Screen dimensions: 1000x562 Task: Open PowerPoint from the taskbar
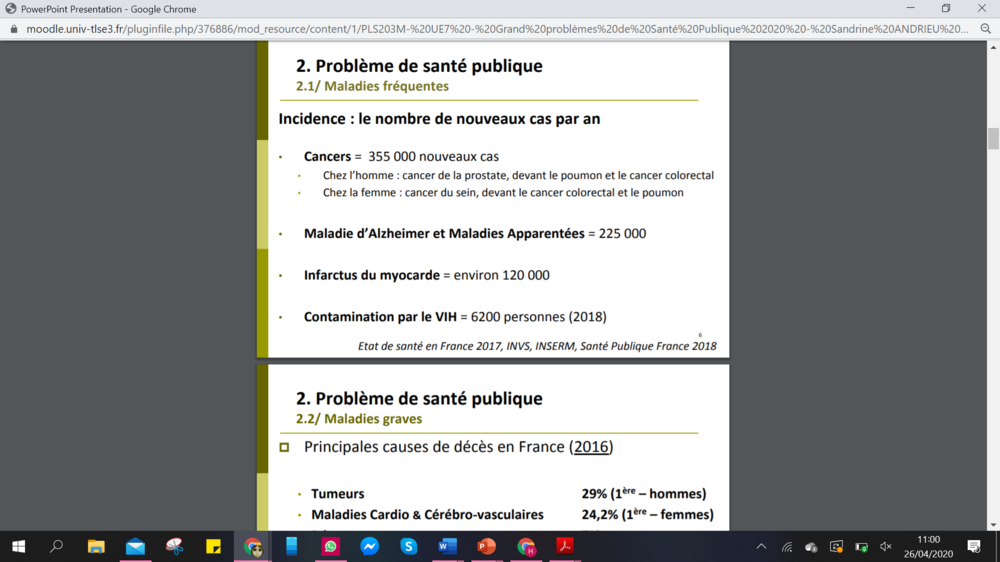click(x=487, y=546)
